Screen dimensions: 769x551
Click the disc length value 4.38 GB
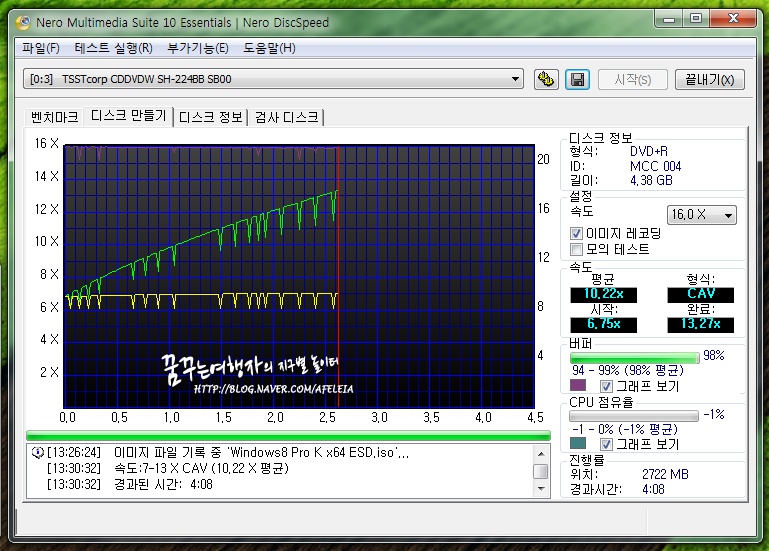[x=651, y=181]
